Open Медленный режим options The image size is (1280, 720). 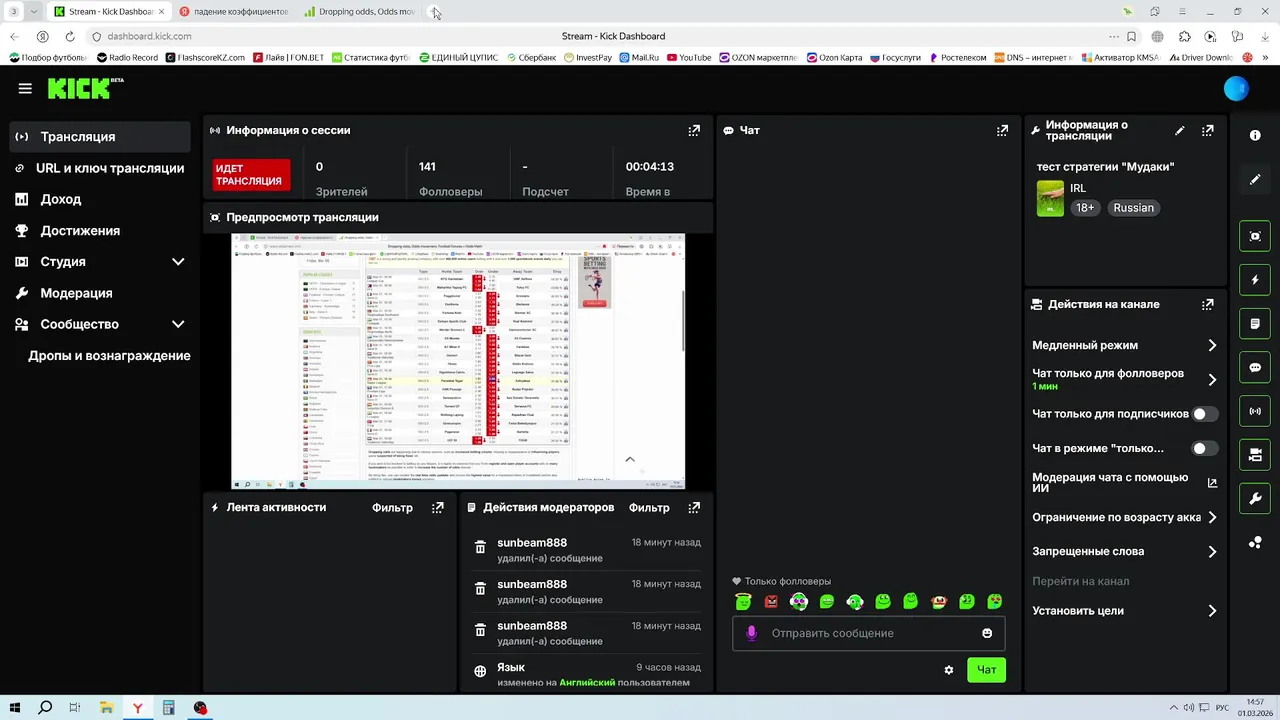pos(1125,345)
